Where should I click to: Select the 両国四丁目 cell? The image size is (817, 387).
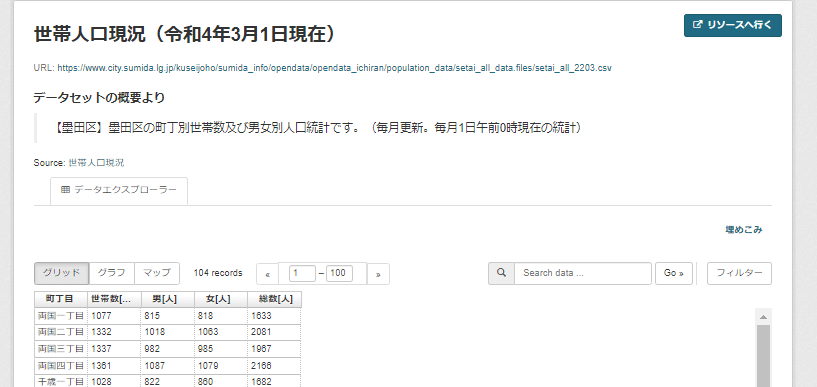[60, 365]
